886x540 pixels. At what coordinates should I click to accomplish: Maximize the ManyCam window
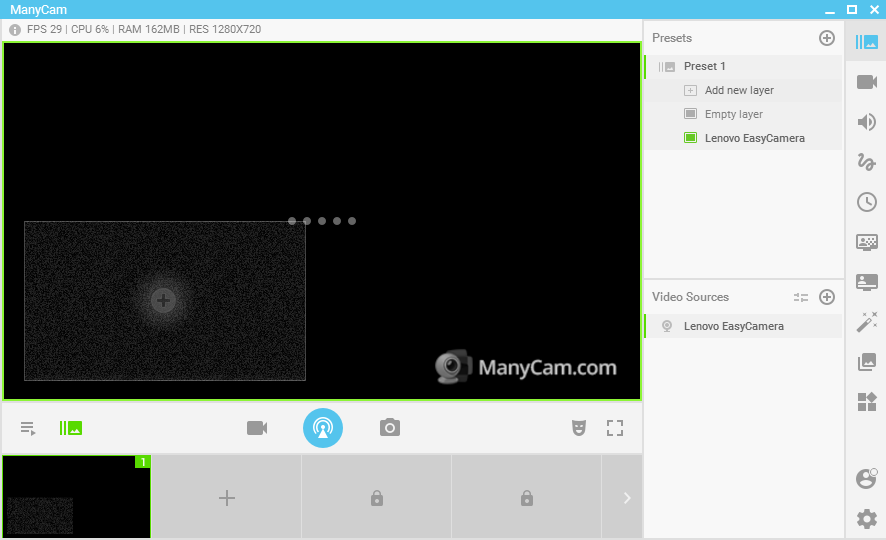click(x=852, y=9)
